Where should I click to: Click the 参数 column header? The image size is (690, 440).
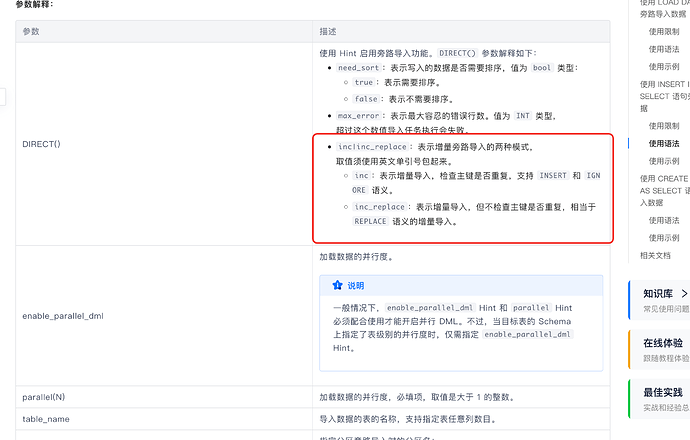[x=31, y=31]
